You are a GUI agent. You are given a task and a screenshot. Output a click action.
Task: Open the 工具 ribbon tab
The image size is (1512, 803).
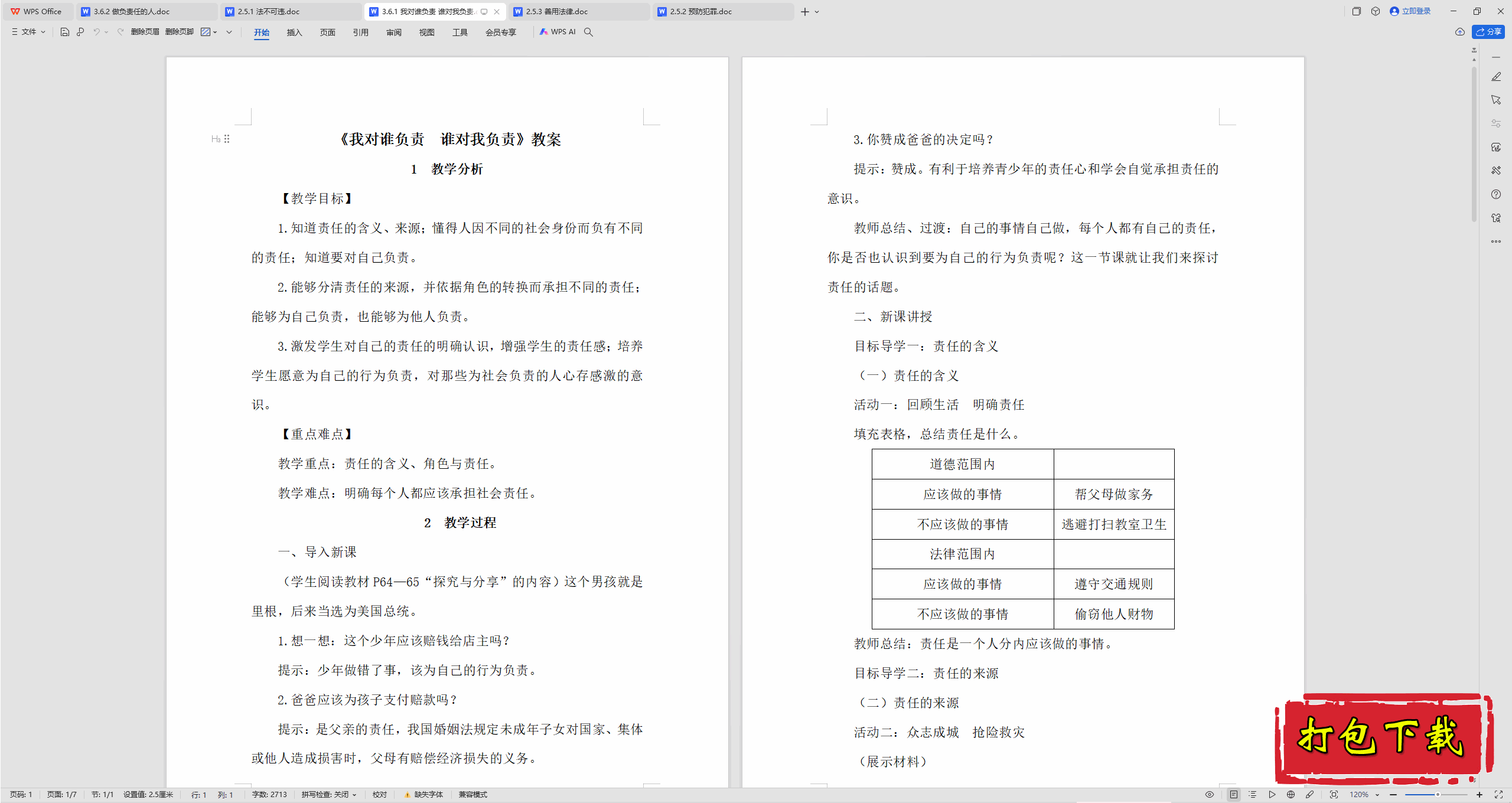(460, 32)
